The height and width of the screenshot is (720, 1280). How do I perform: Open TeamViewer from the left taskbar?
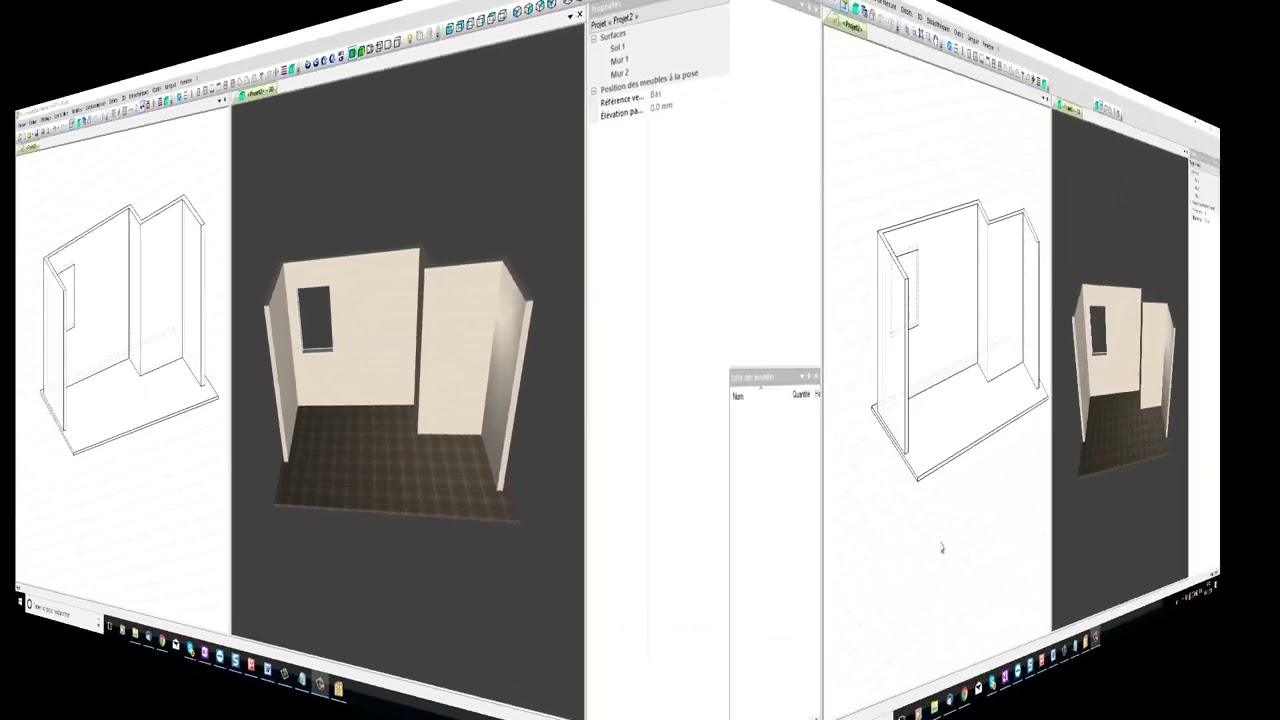[220, 656]
